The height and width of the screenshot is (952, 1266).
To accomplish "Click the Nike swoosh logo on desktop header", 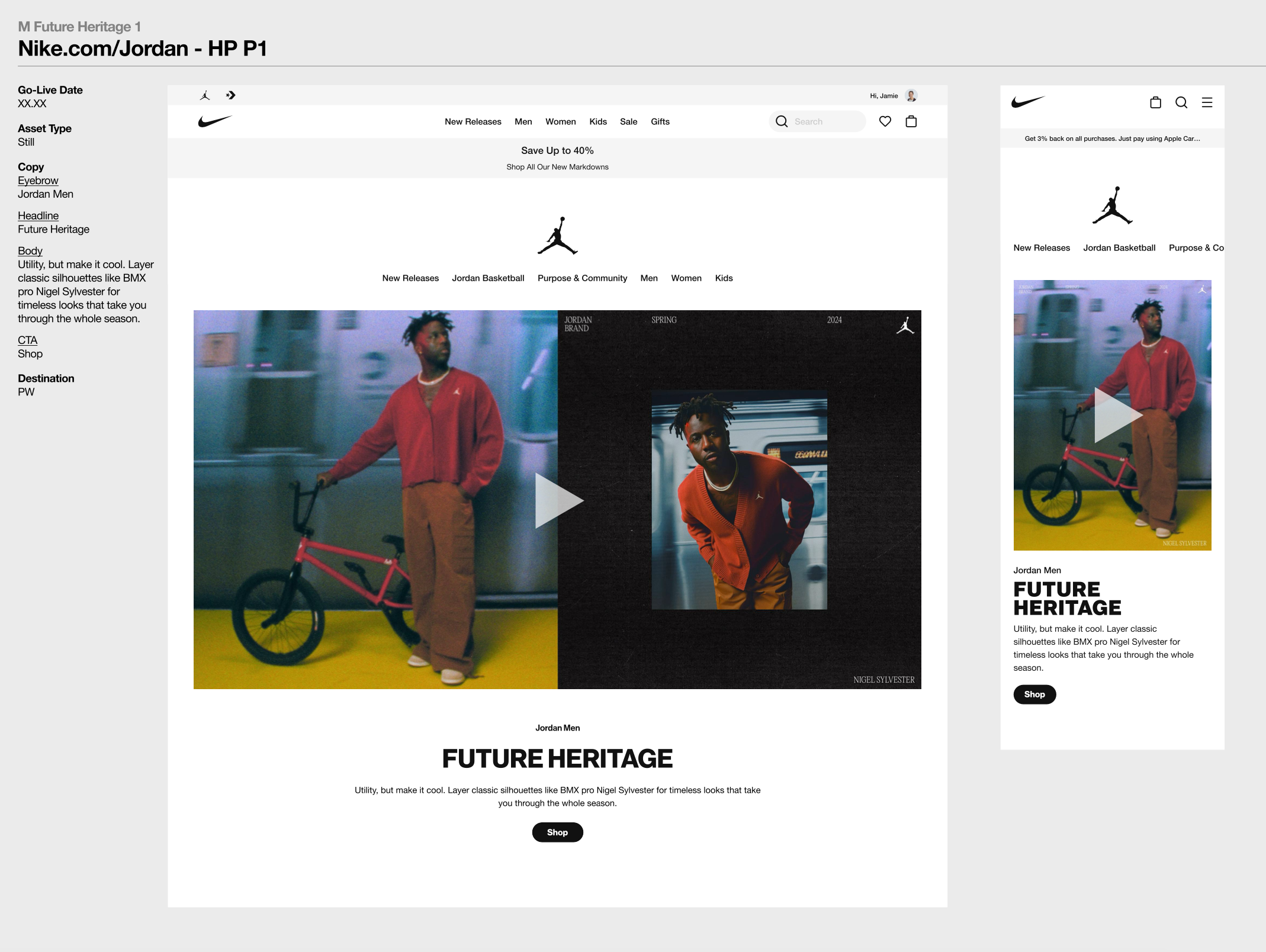I will tap(215, 121).
